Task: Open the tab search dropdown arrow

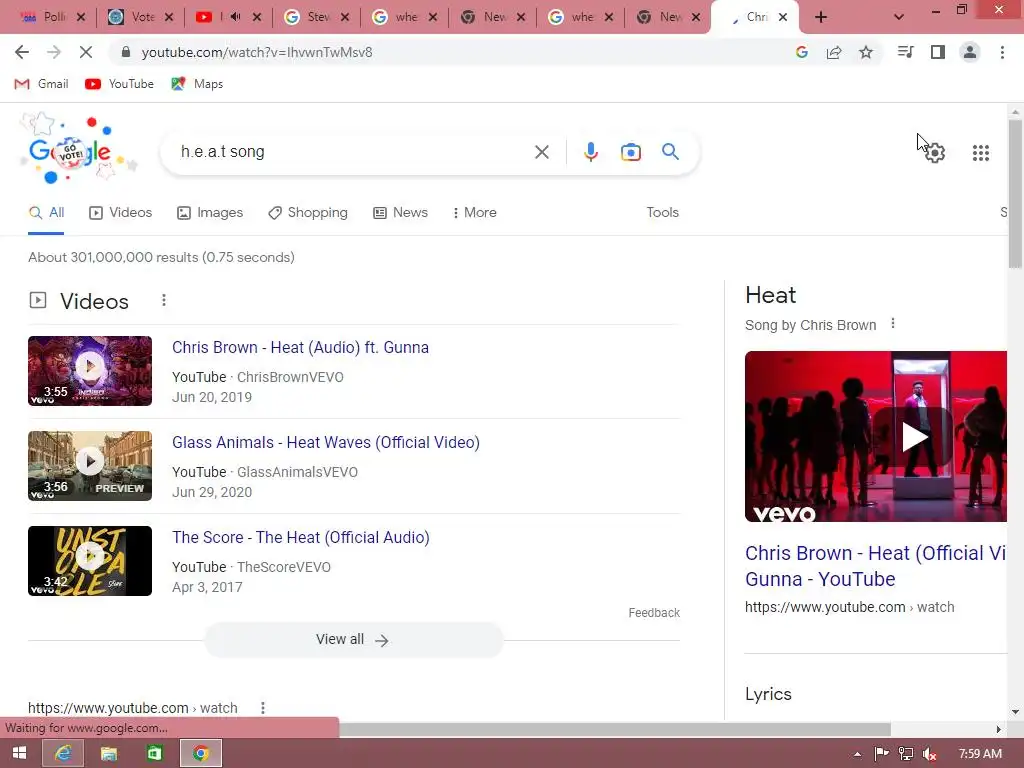Action: coord(899,17)
